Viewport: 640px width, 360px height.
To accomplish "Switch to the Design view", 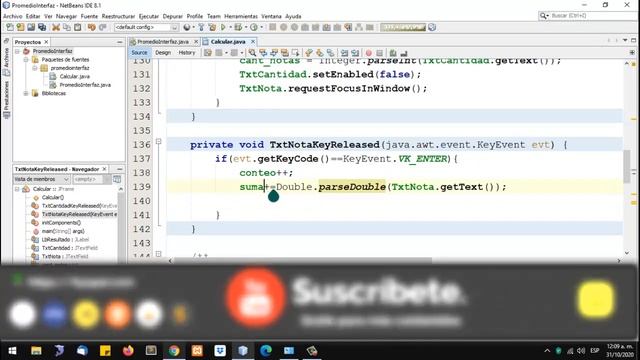I will 163,53.
